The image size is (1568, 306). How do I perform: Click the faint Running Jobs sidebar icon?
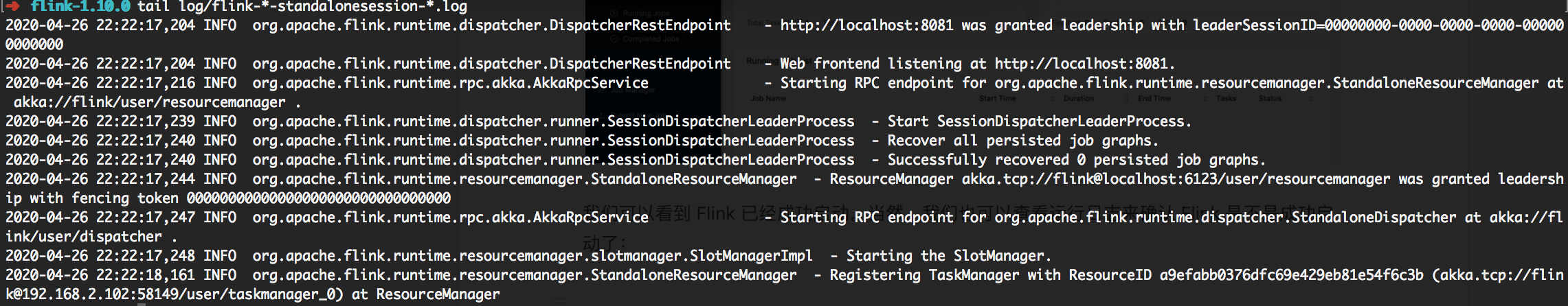point(615,13)
